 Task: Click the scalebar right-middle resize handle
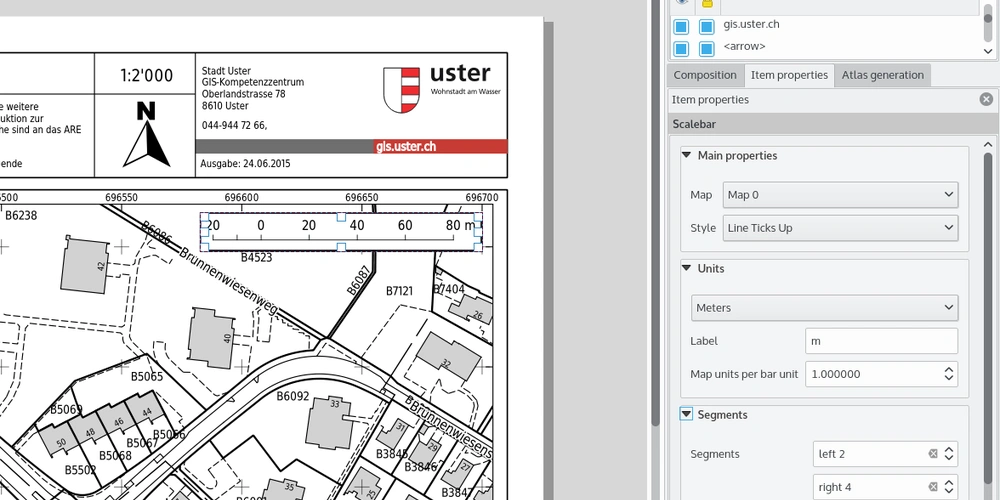(x=478, y=232)
